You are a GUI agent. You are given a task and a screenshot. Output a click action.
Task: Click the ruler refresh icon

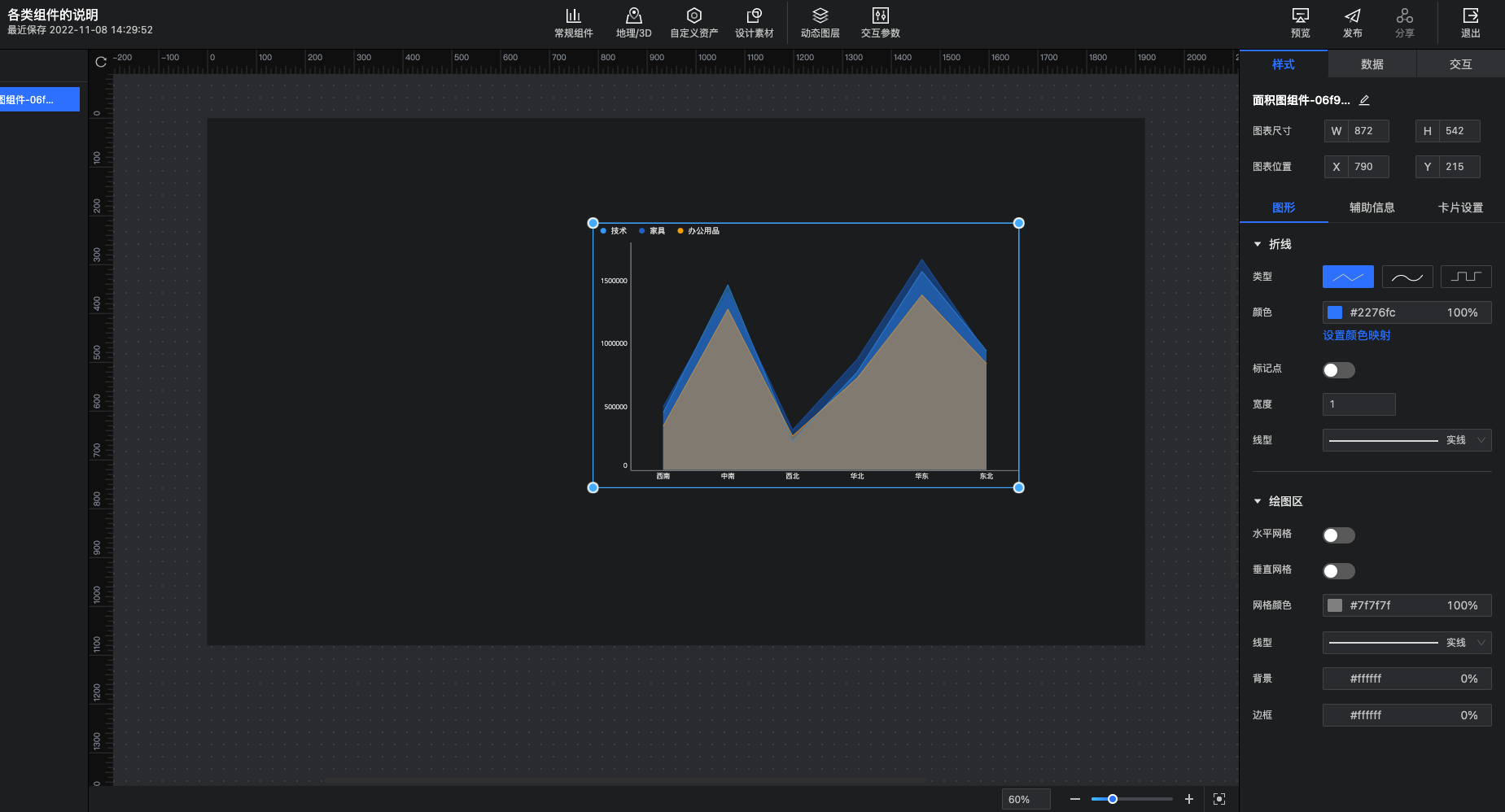[x=101, y=62]
